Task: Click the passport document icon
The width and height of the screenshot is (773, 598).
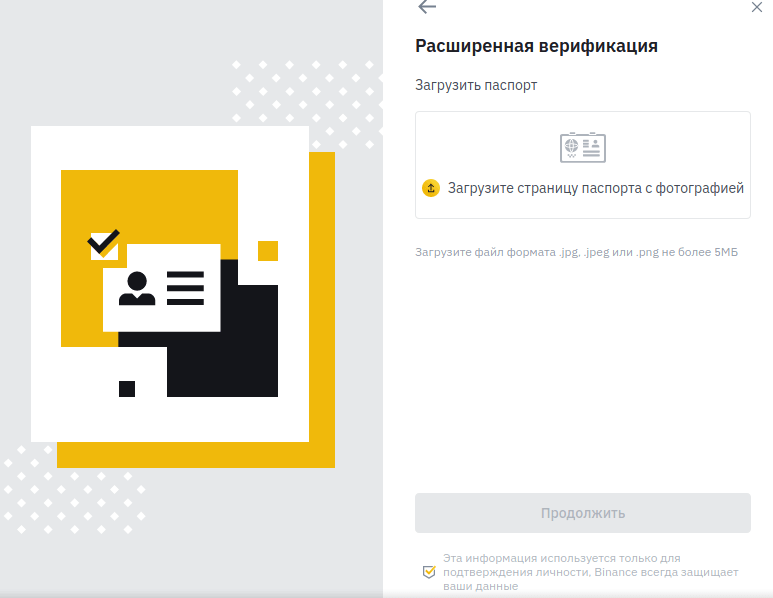Action: point(583,147)
